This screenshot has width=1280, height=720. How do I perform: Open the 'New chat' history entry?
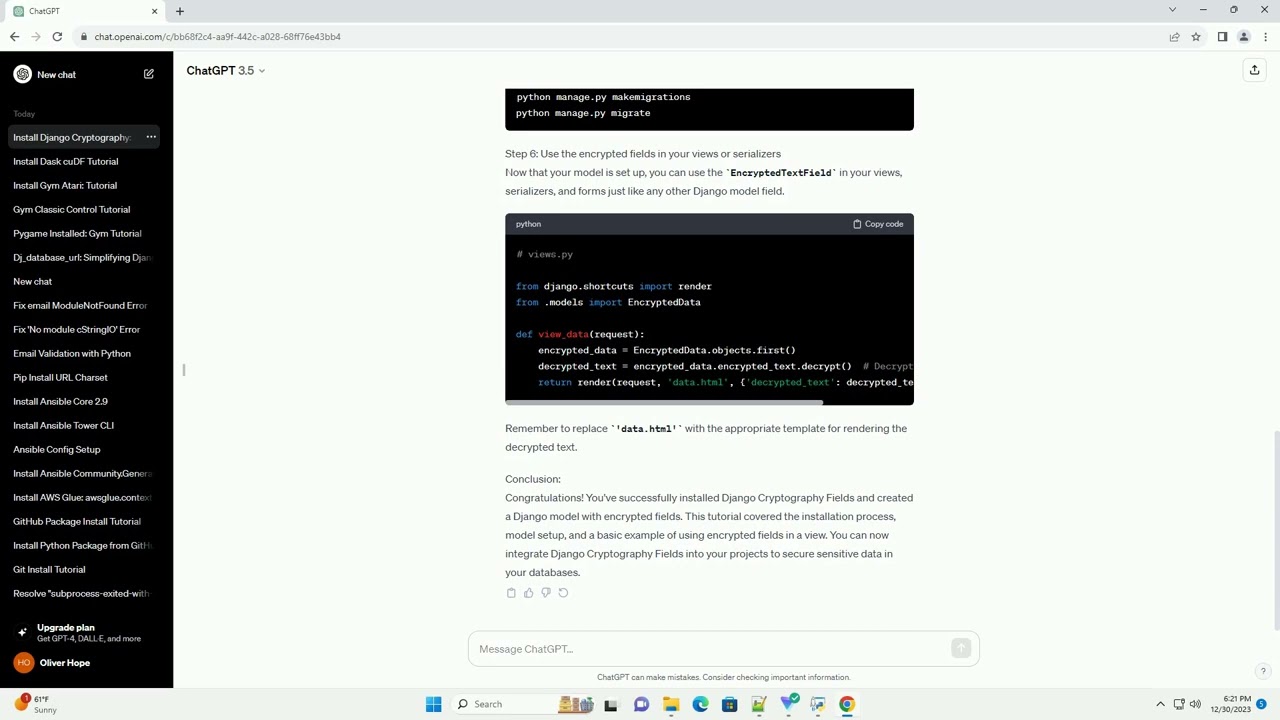coord(86,281)
